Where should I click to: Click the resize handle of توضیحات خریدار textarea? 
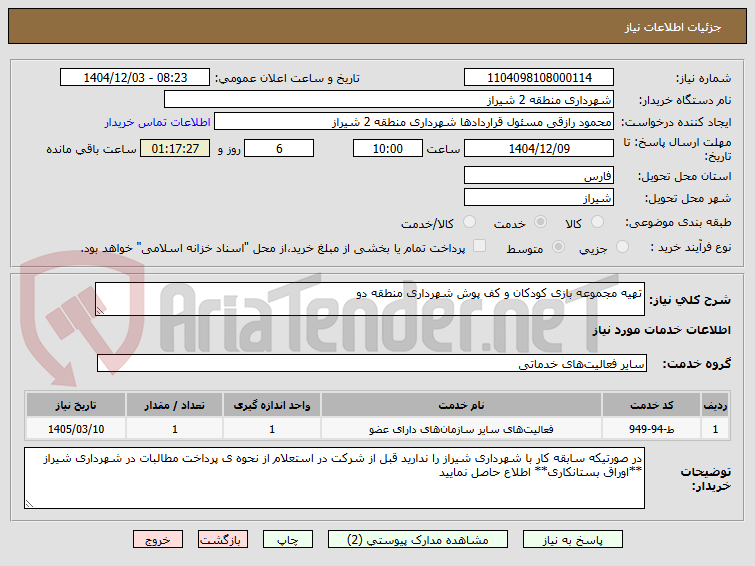29,503
